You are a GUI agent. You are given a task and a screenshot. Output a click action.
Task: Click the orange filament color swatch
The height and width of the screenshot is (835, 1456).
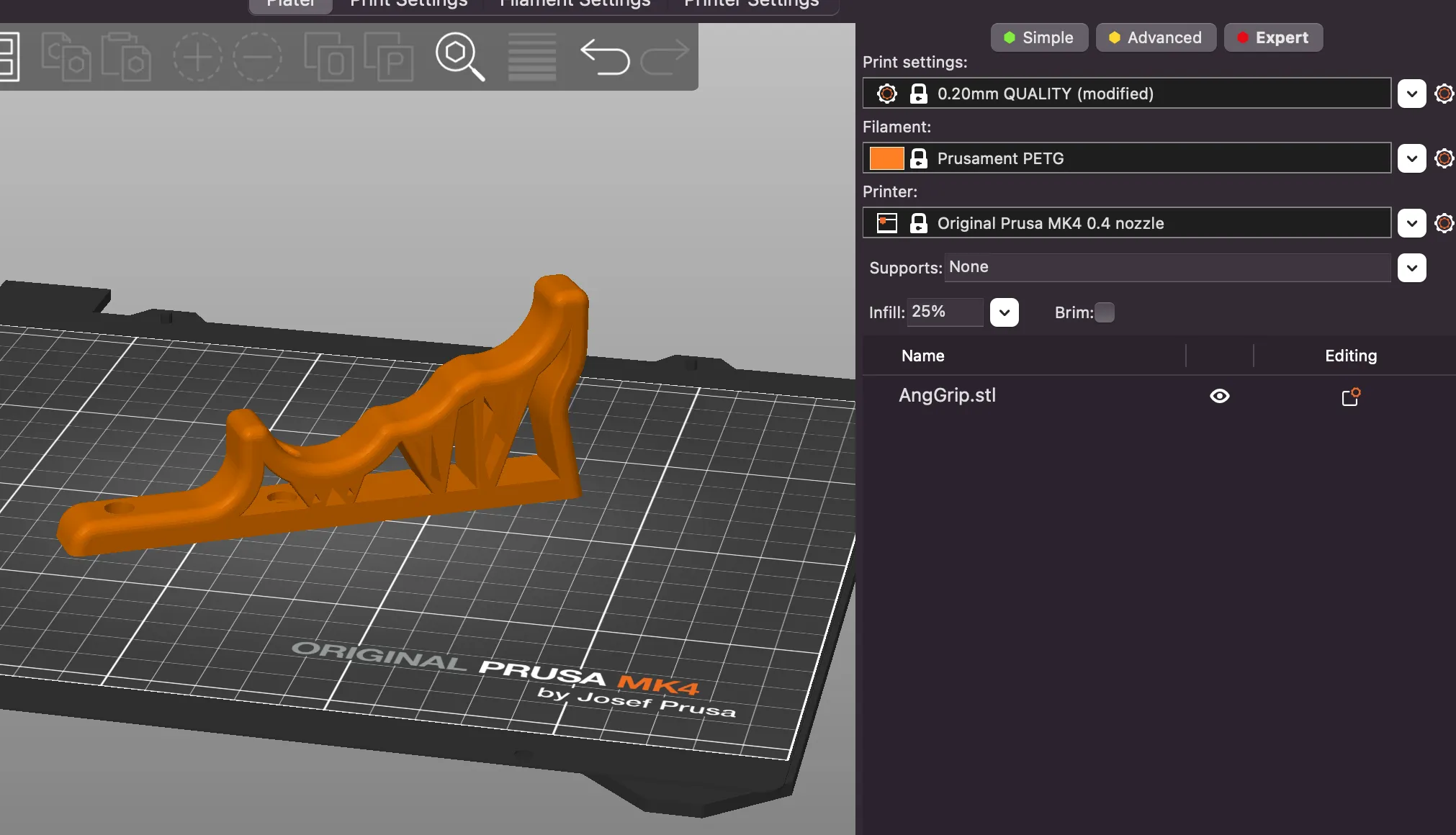tap(886, 158)
